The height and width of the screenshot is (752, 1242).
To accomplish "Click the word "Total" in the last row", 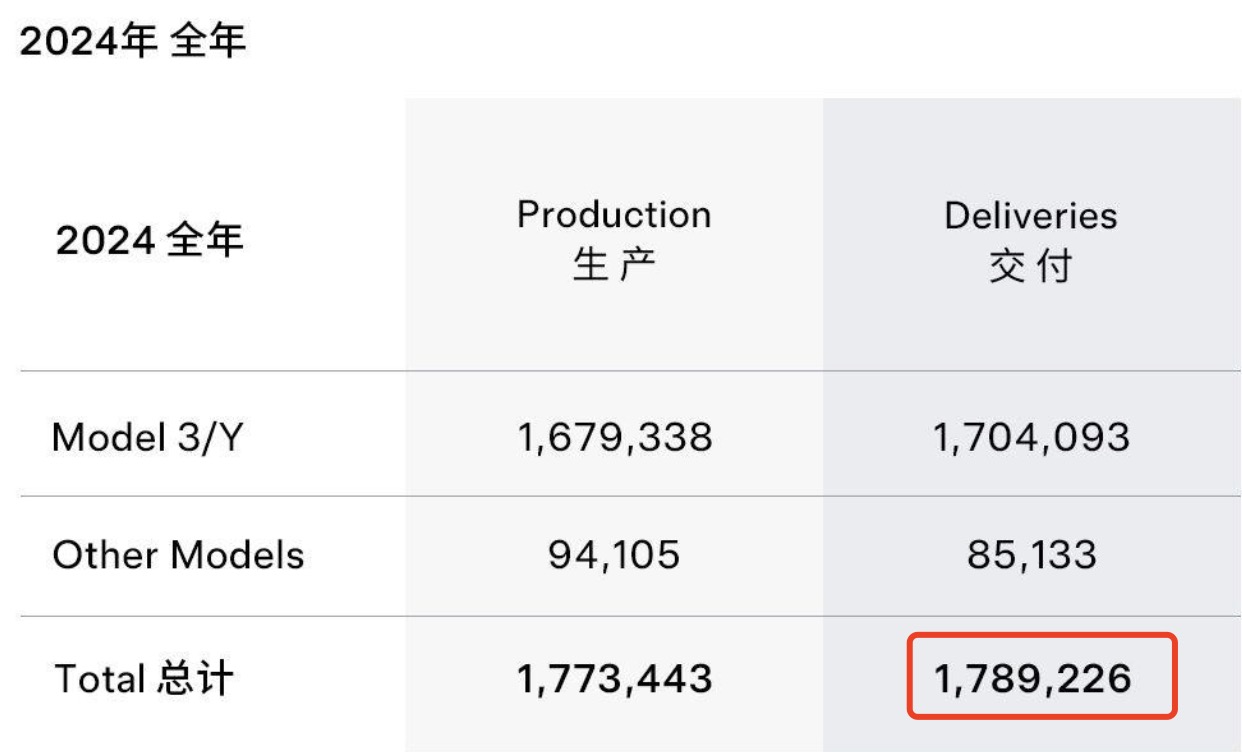I will click(x=99, y=679).
